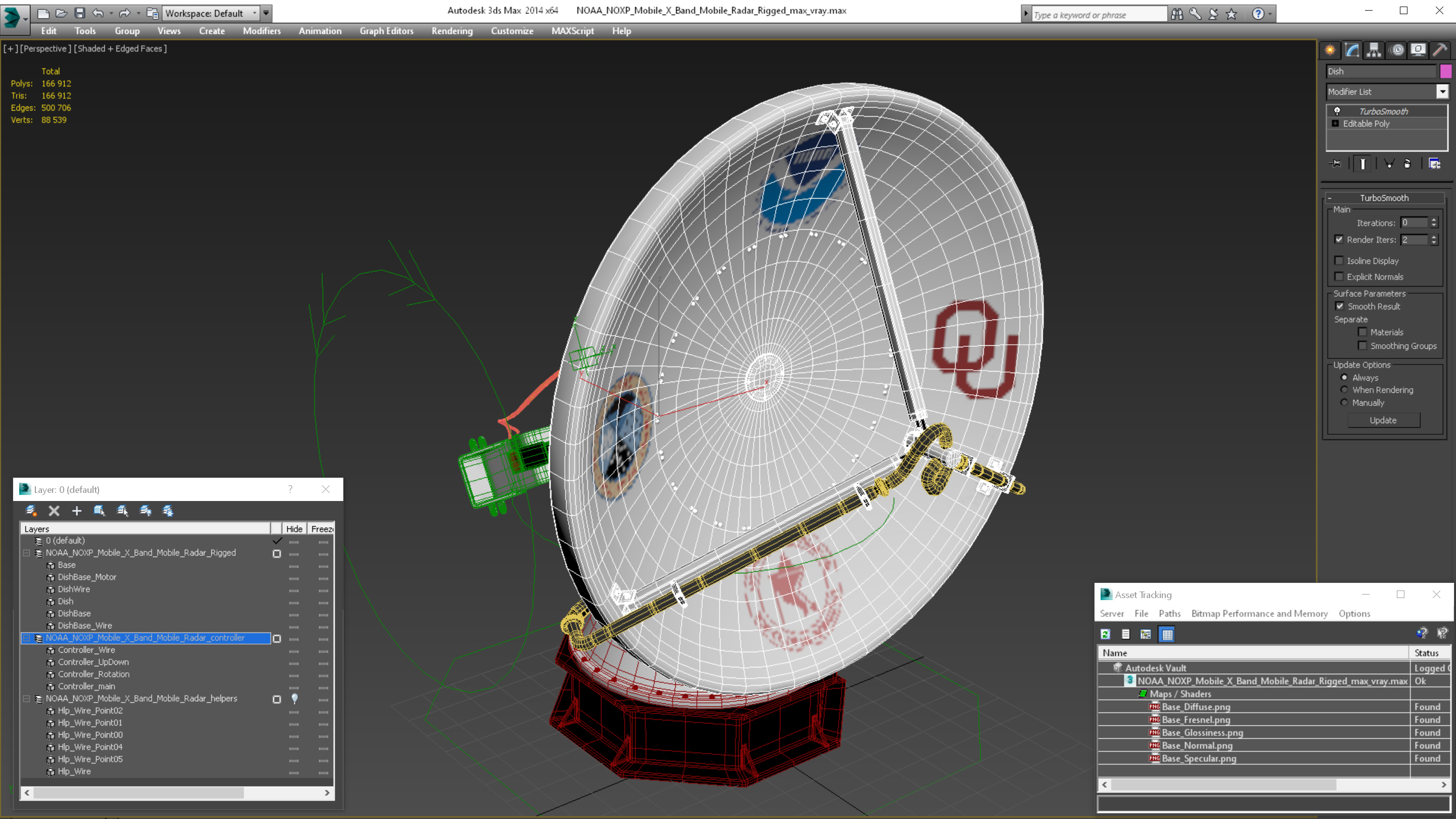
Task: Click the Pin Stack icon
Action: coord(1336,164)
